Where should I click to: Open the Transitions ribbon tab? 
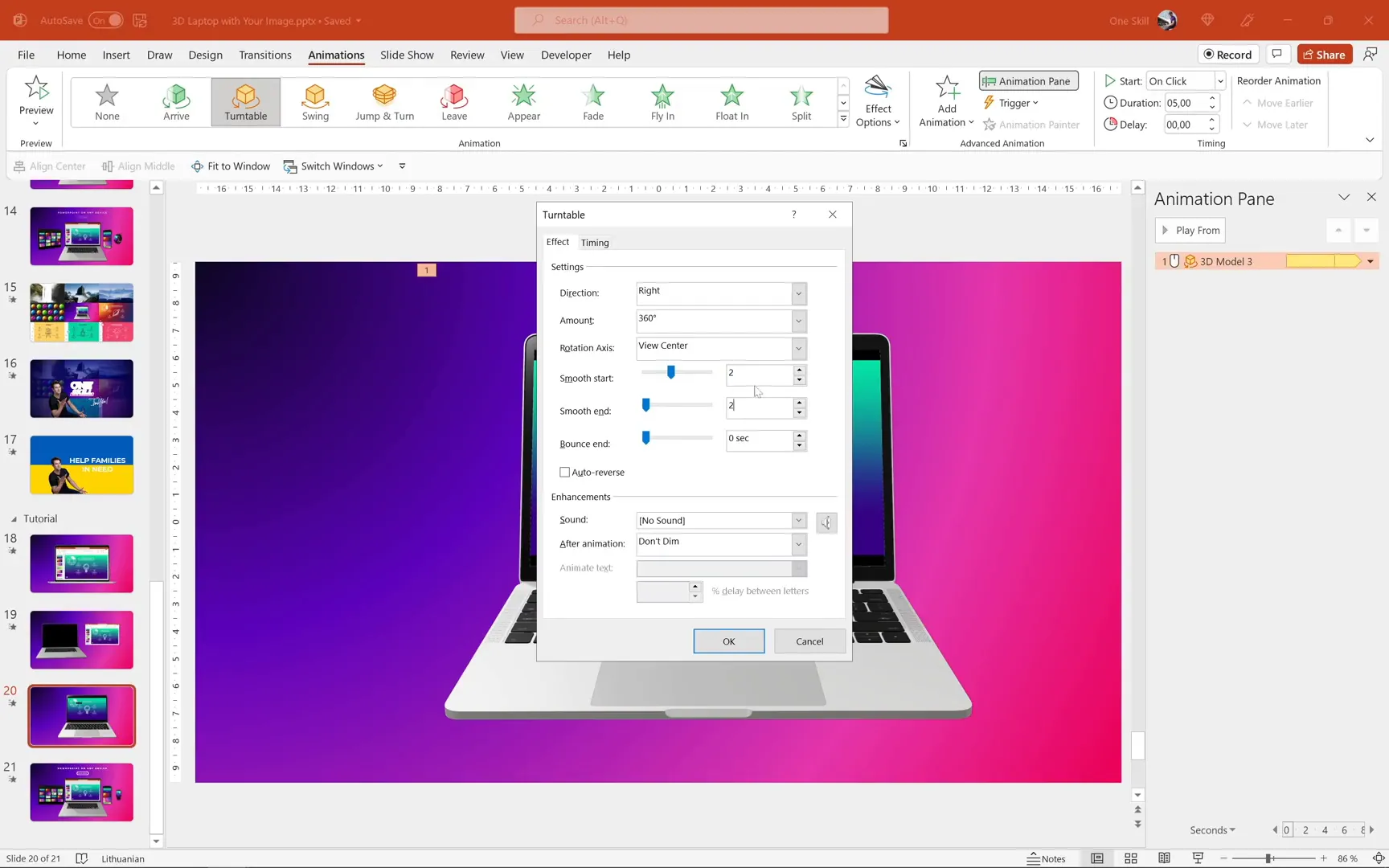264,55
